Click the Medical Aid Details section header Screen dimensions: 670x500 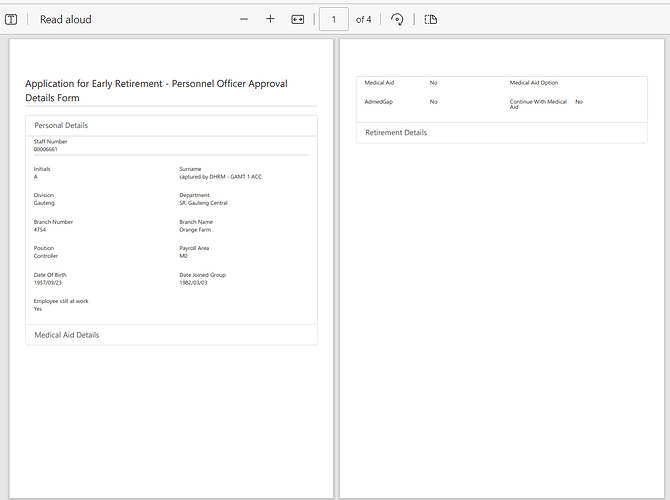click(x=67, y=335)
